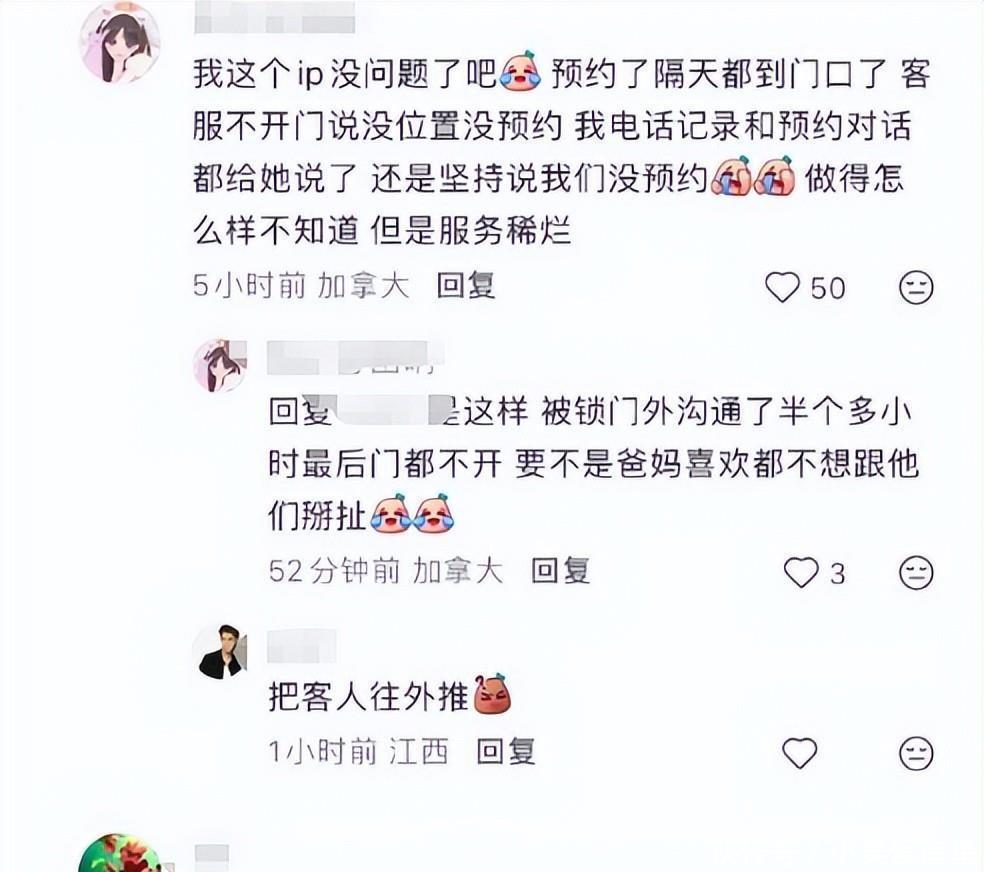984x872 pixels.
Task: Dislike the Jiangxi user's comment
Action: (916, 753)
